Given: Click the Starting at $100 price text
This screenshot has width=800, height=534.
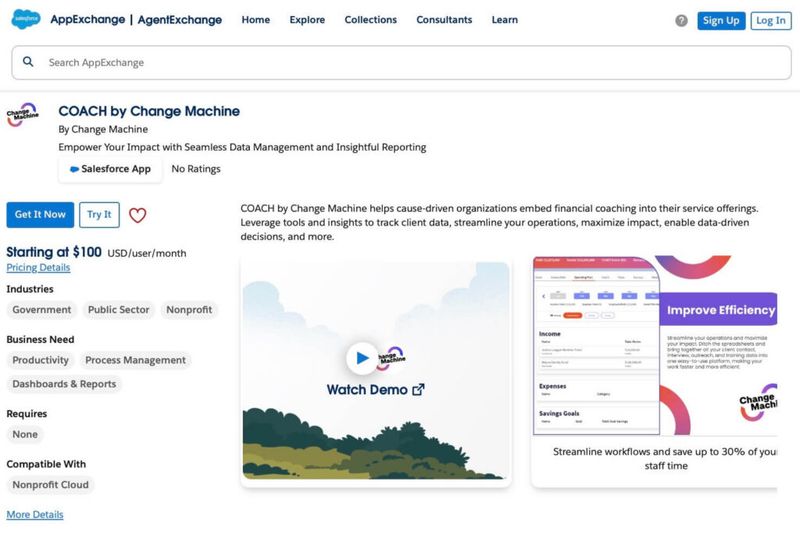Looking at the screenshot, I should click(54, 252).
